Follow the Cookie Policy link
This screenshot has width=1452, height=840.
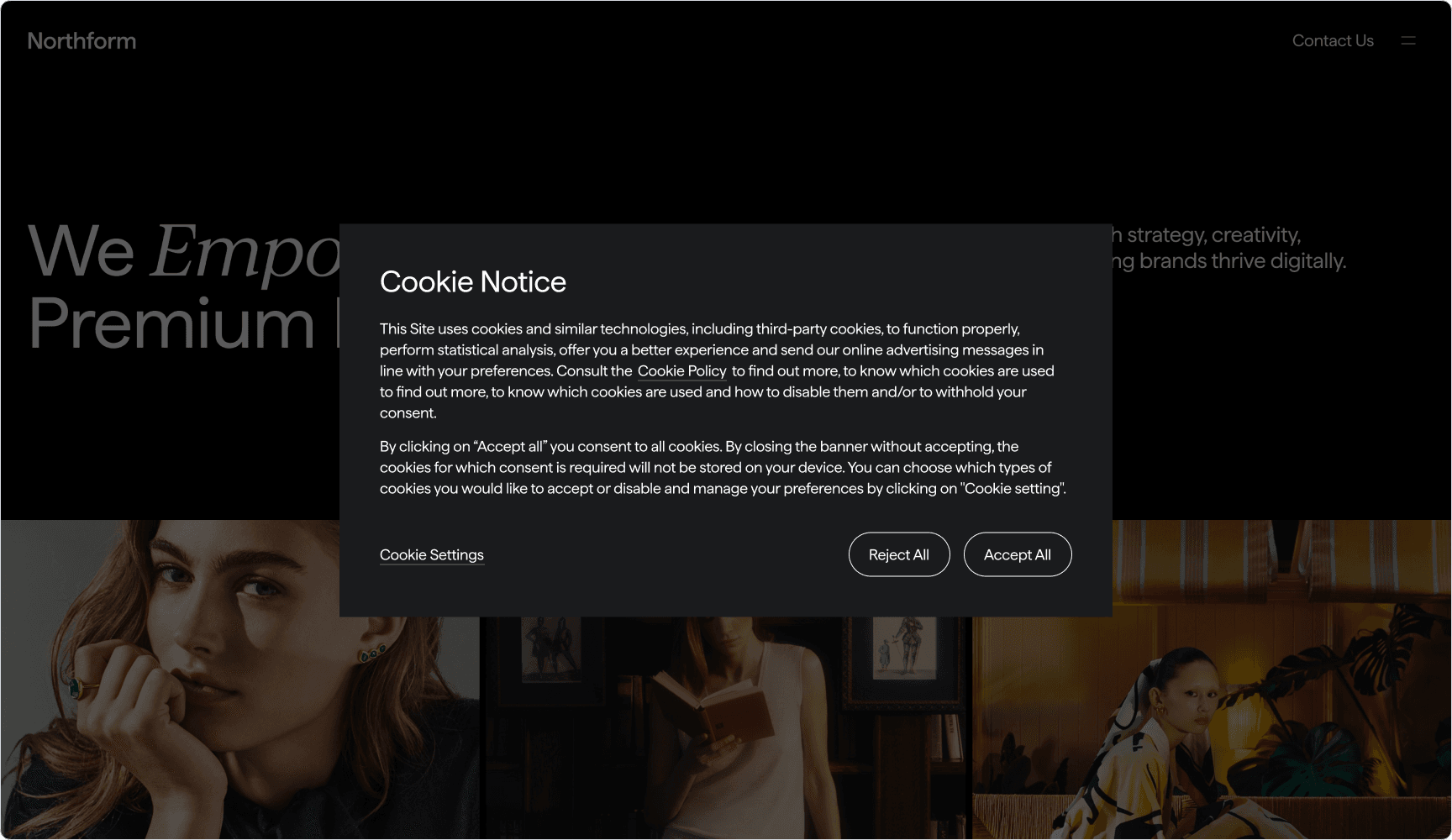click(681, 370)
